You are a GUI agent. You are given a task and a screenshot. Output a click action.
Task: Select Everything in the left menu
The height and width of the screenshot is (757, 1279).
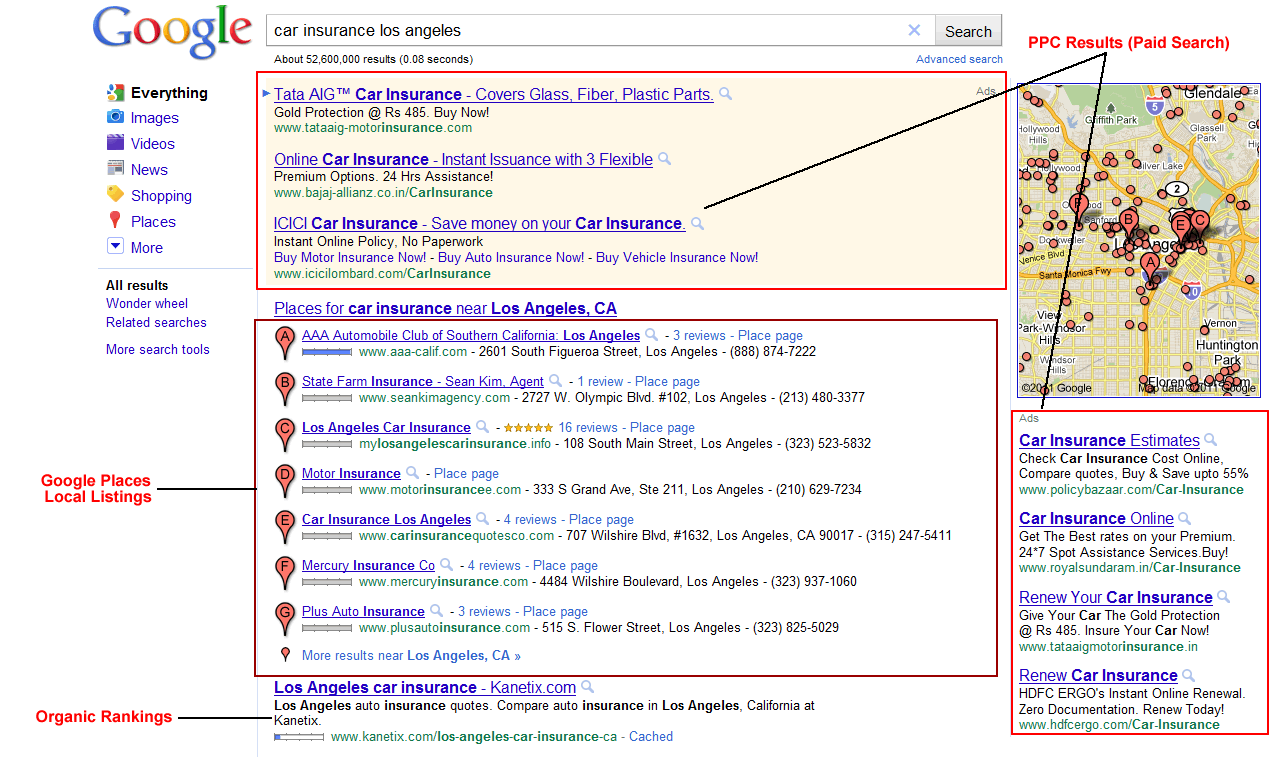pyautogui.click(x=168, y=93)
